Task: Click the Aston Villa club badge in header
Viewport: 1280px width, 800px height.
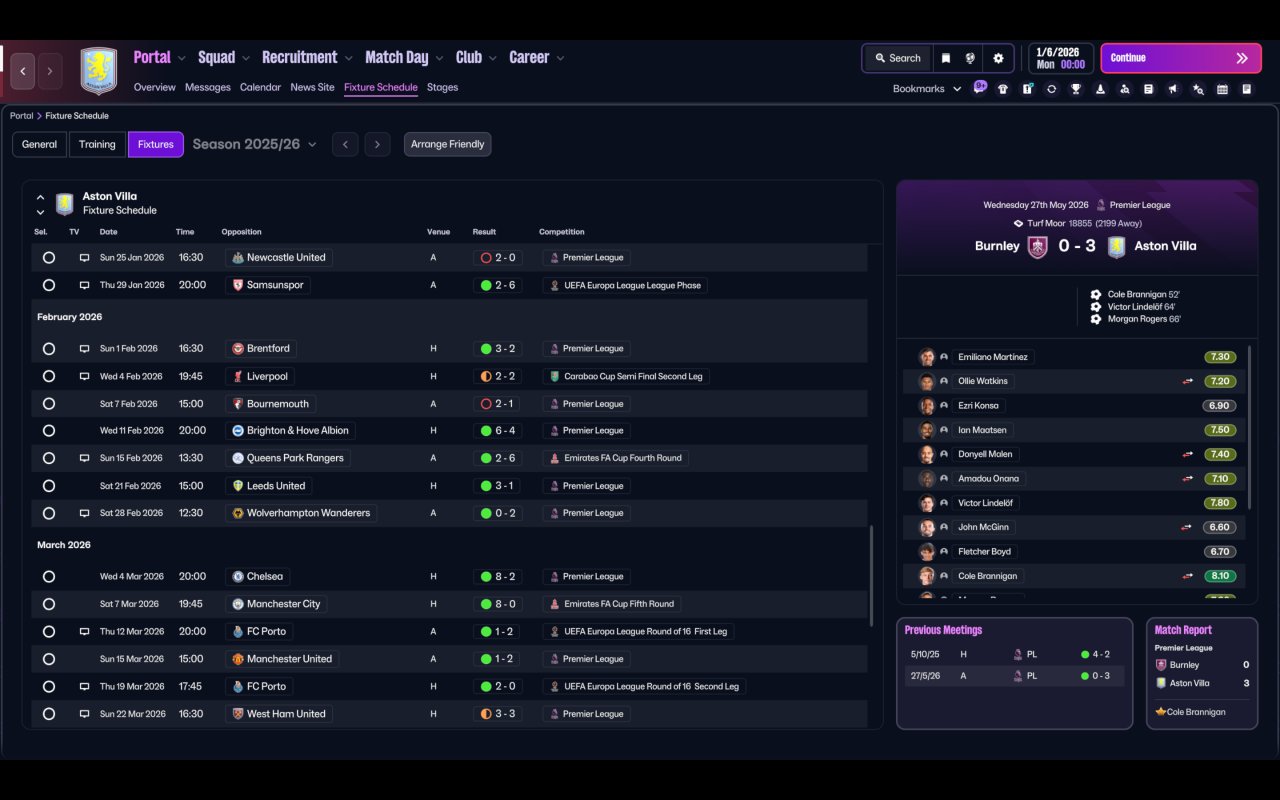Action: tap(99, 71)
